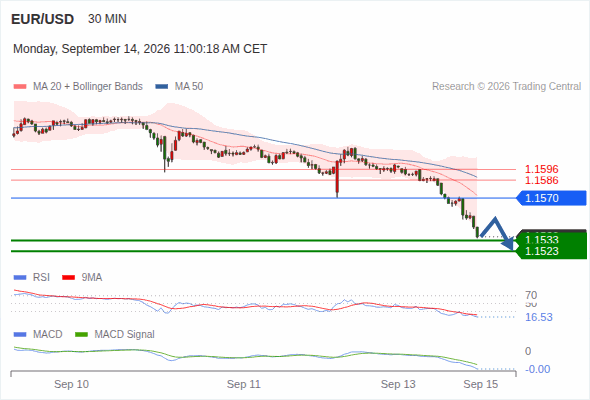This screenshot has width=590, height=400.
Task: Click the Research © 2026 Trading Central text
Action: pos(506,87)
